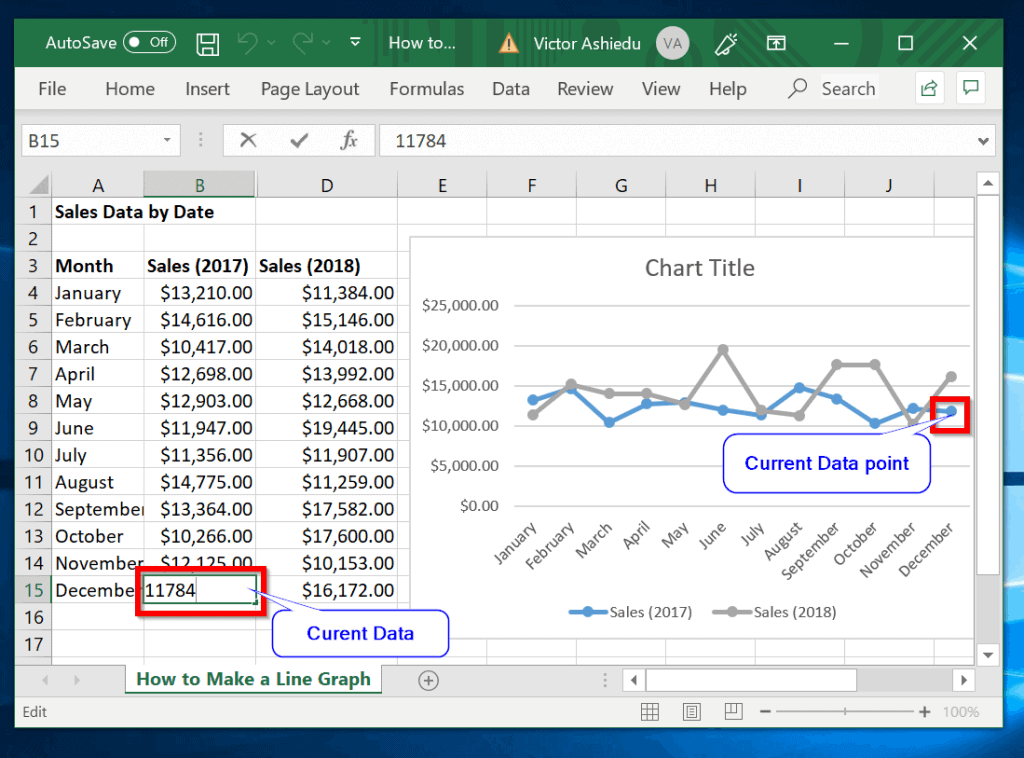Expand the Name Box dropdown arrow

[x=168, y=140]
